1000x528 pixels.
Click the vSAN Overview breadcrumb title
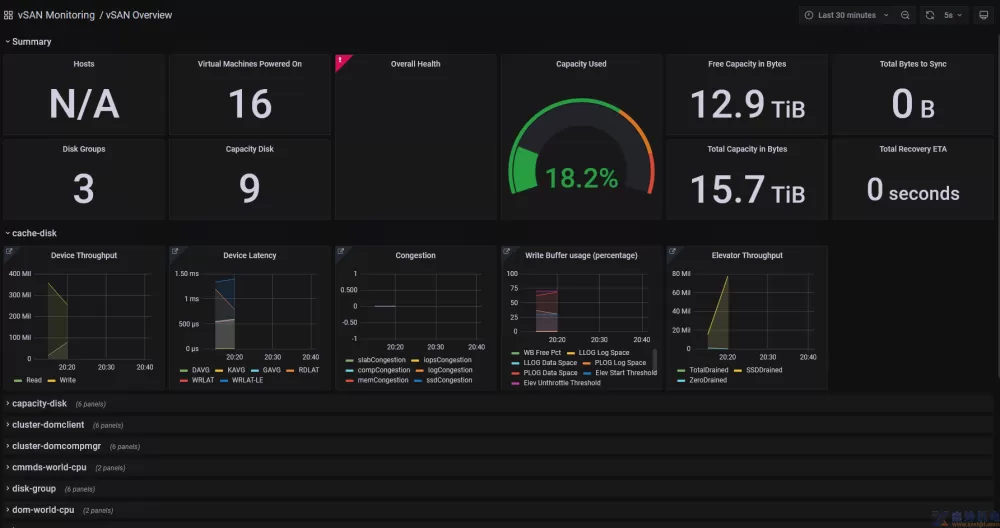point(139,15)
